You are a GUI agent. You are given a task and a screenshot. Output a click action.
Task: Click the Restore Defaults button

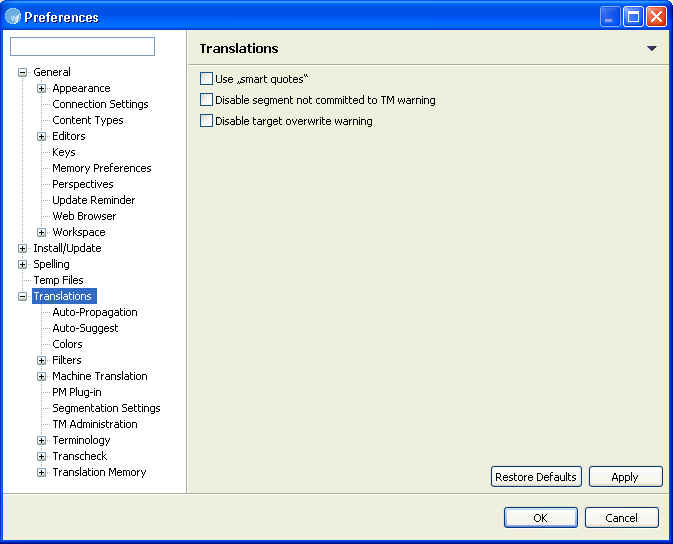point(536,477)
